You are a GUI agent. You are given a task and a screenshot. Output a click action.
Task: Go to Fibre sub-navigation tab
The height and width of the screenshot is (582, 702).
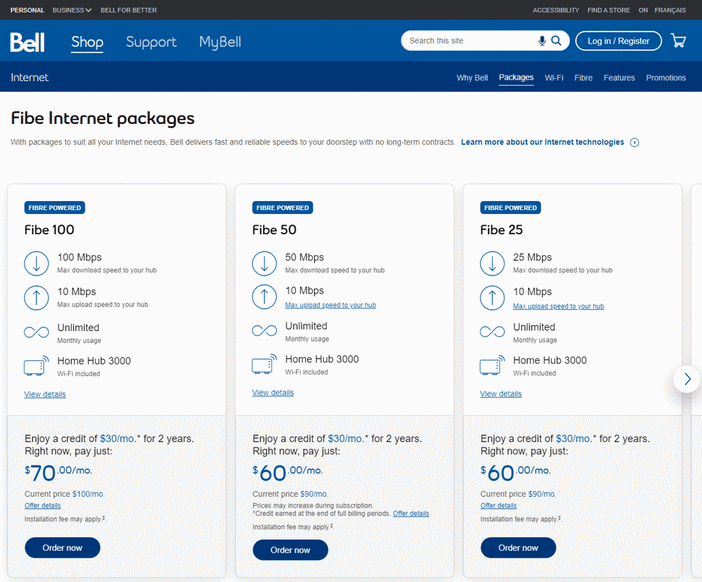[583, 77]
